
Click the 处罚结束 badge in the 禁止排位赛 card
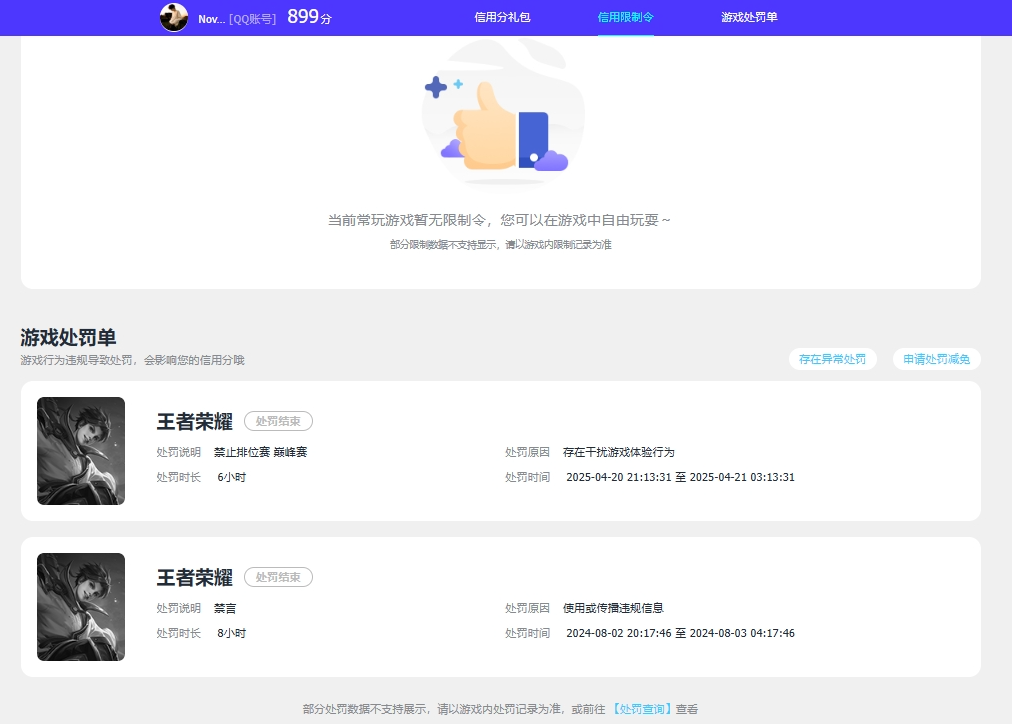point(278,421)
